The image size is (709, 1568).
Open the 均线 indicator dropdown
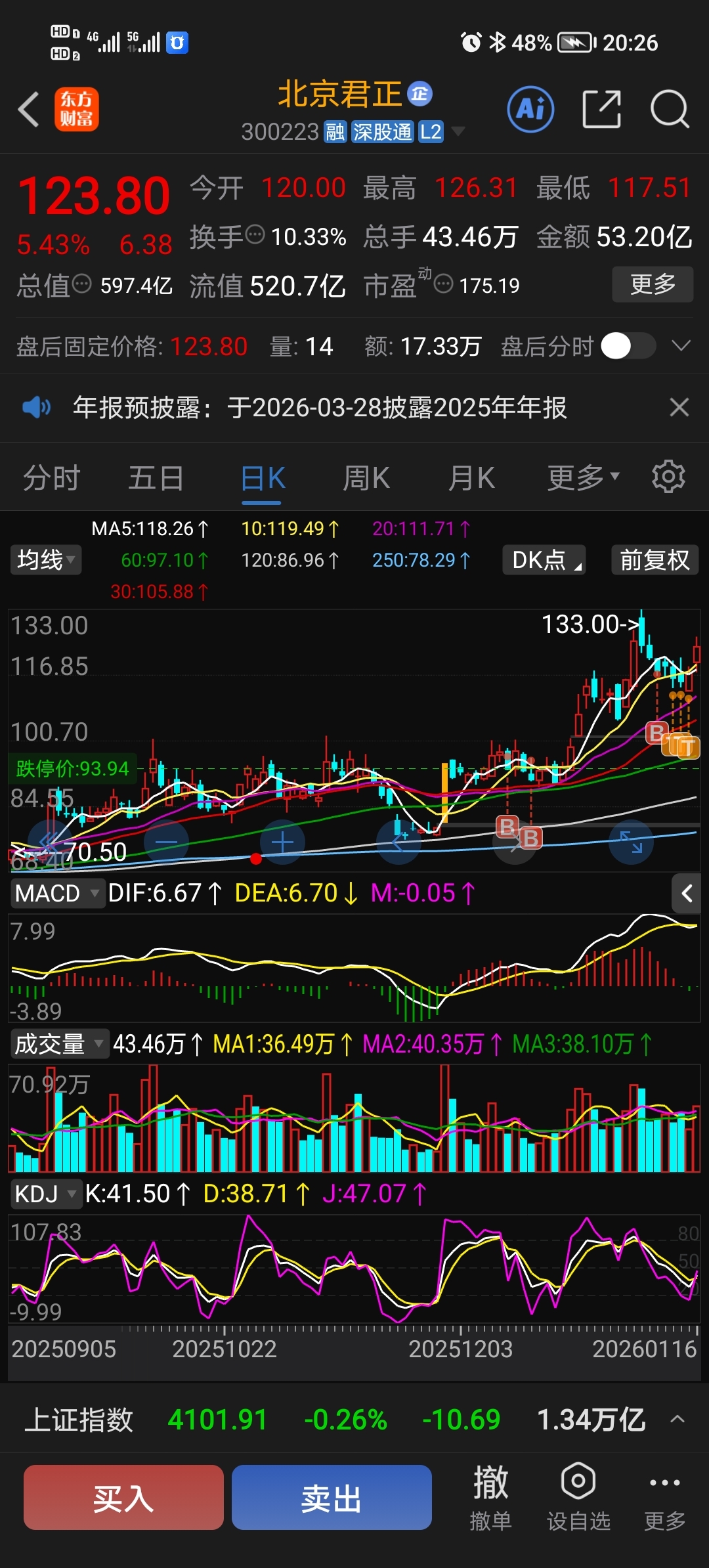point(46,559)
